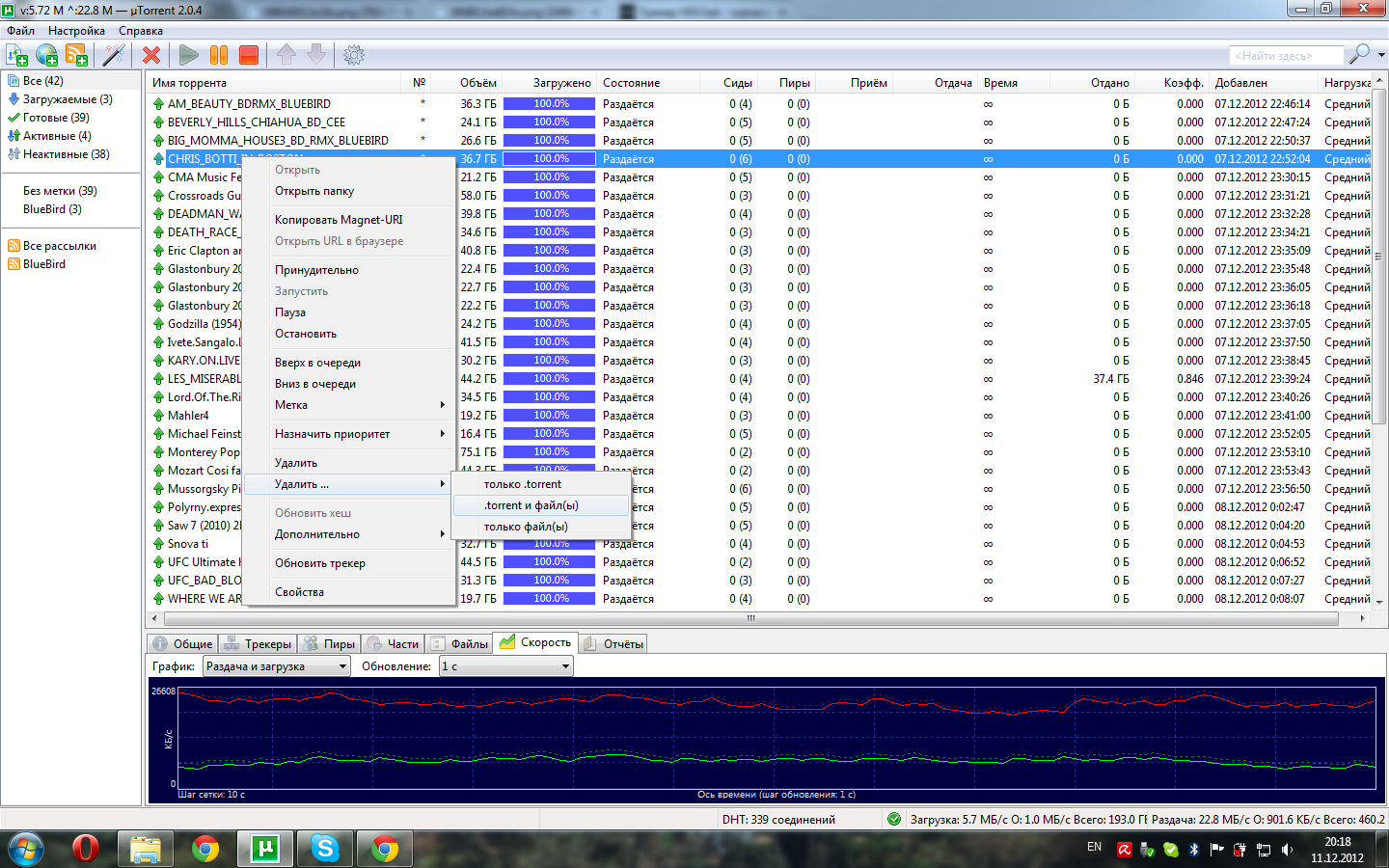This screenshot has width=1389, height=868.
Task: Select '.torrent и файл(ы)' delete option
Action: 541,505
